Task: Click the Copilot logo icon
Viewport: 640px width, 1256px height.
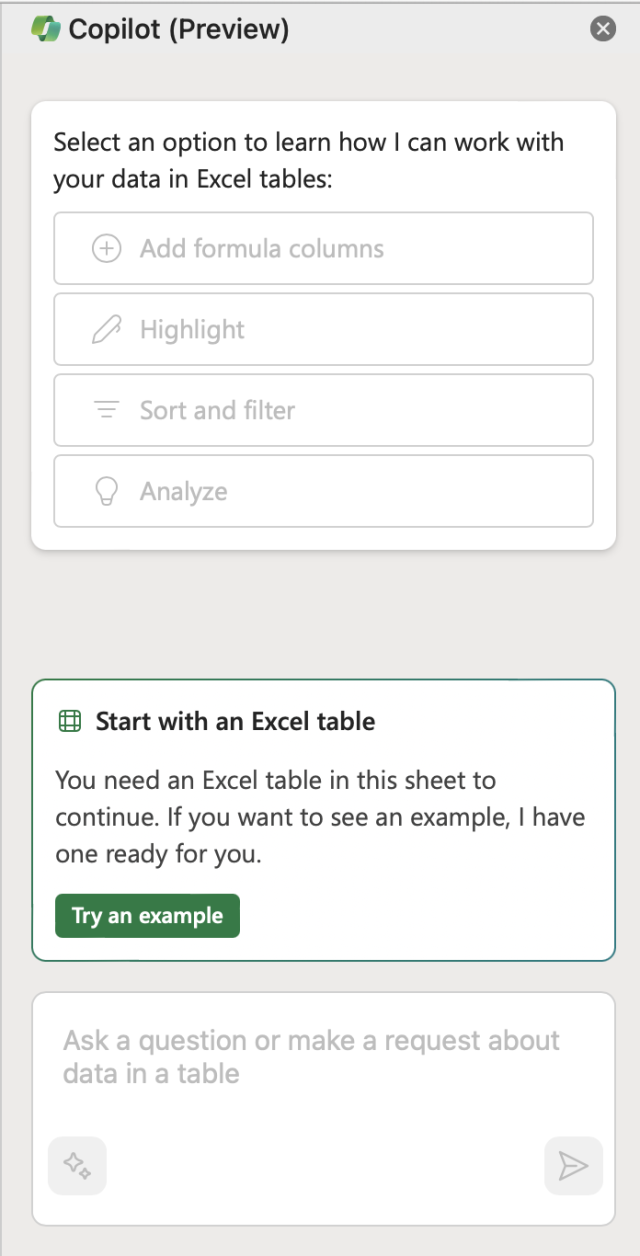Action: (x=47, y=29)
